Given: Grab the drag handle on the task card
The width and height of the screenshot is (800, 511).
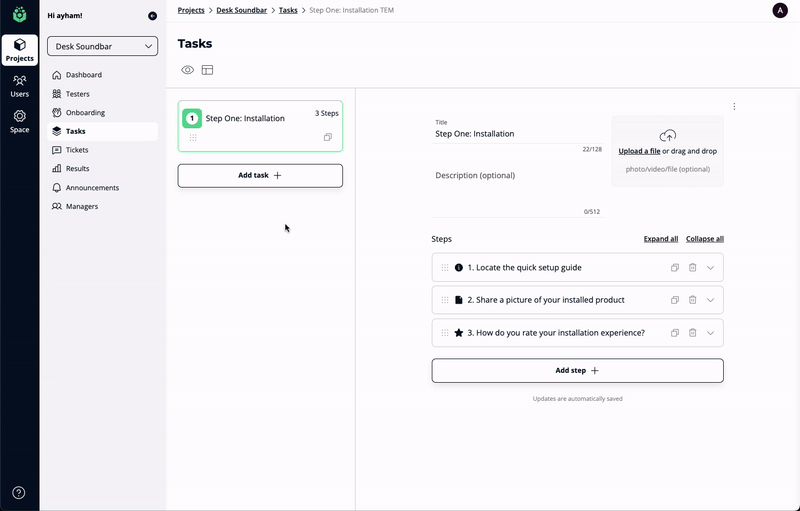Looking at the screenshot, I should (193, 138).
